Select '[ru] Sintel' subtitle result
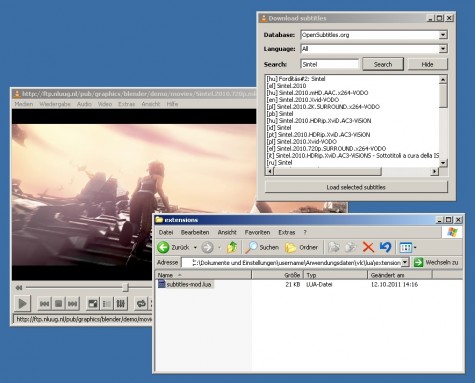This screenshot has width=475, height=383. pyautogui.click(x=279, y=162)
